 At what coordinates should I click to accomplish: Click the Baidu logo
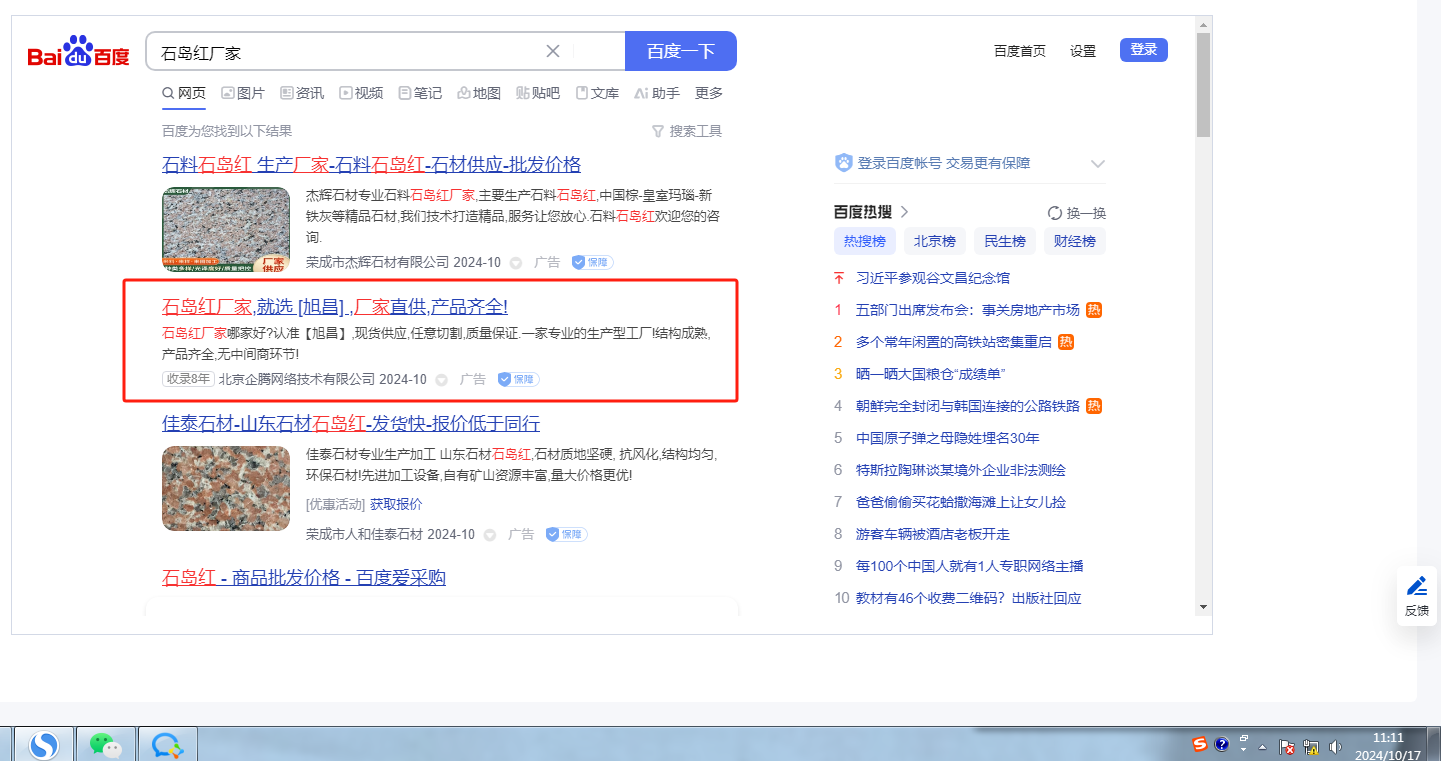tap(78, 52)
